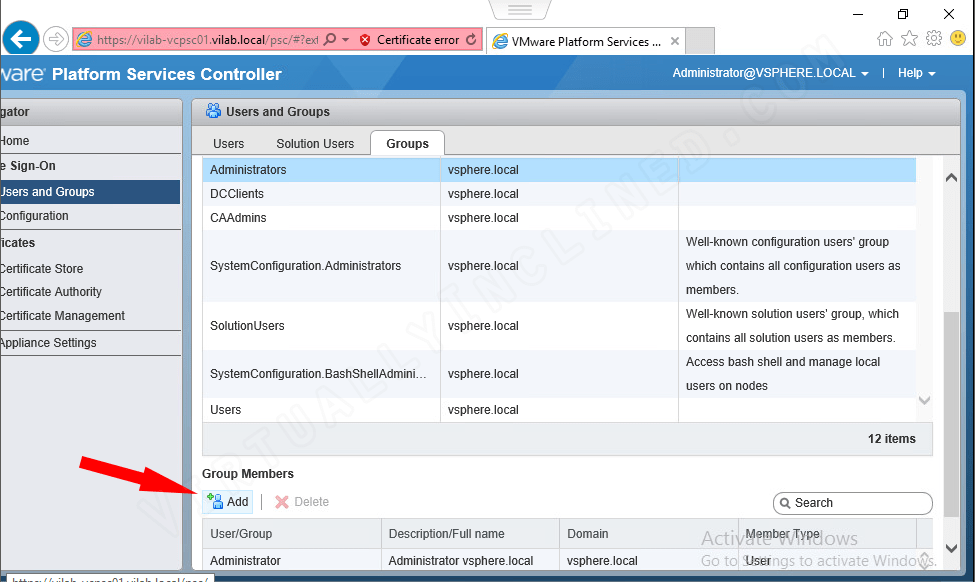Screen dimensions: 975x582
Task: Open Certificate Management in the sidebar
Action: click(x=63, y=315)
